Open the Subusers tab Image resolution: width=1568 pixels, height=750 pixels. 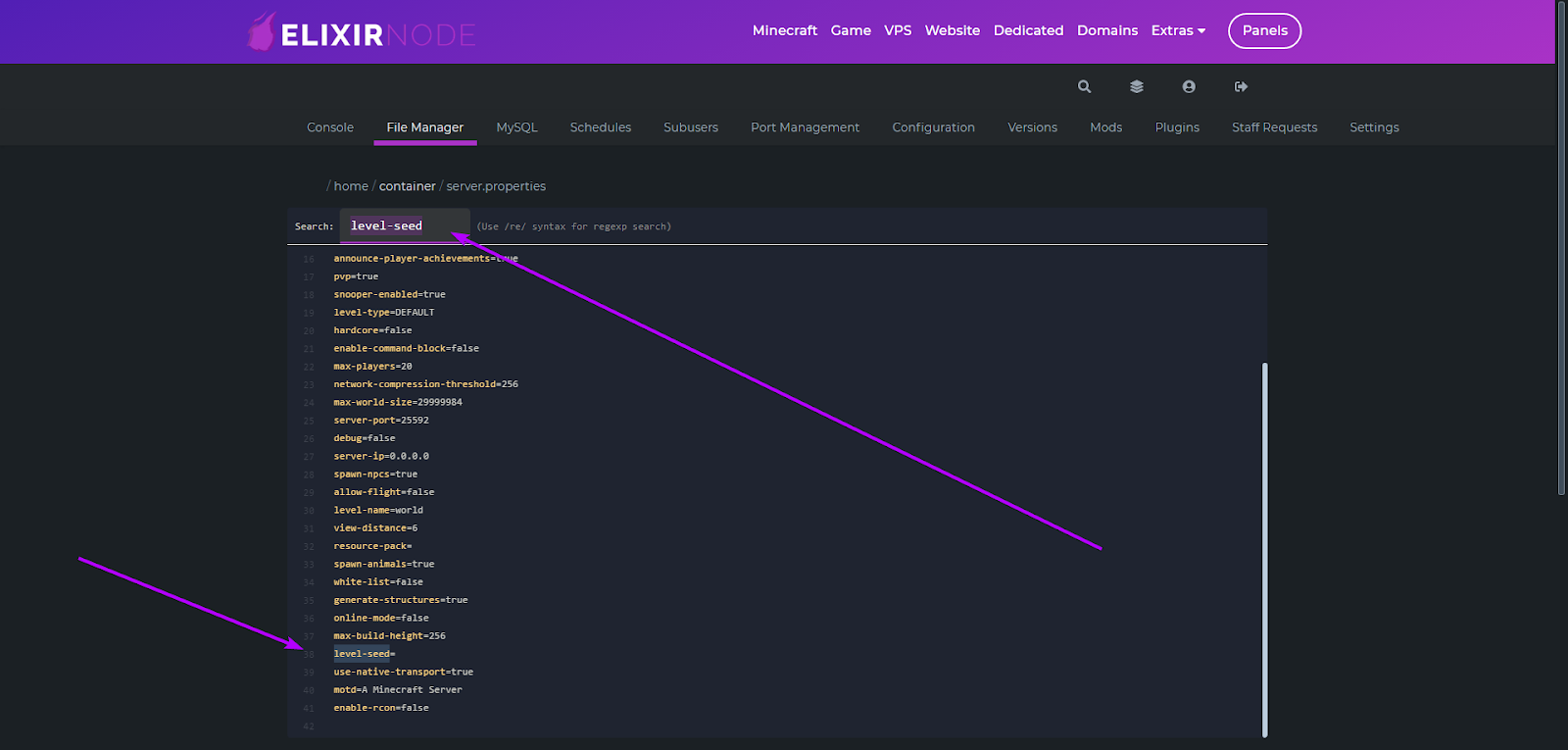[691, 127]
